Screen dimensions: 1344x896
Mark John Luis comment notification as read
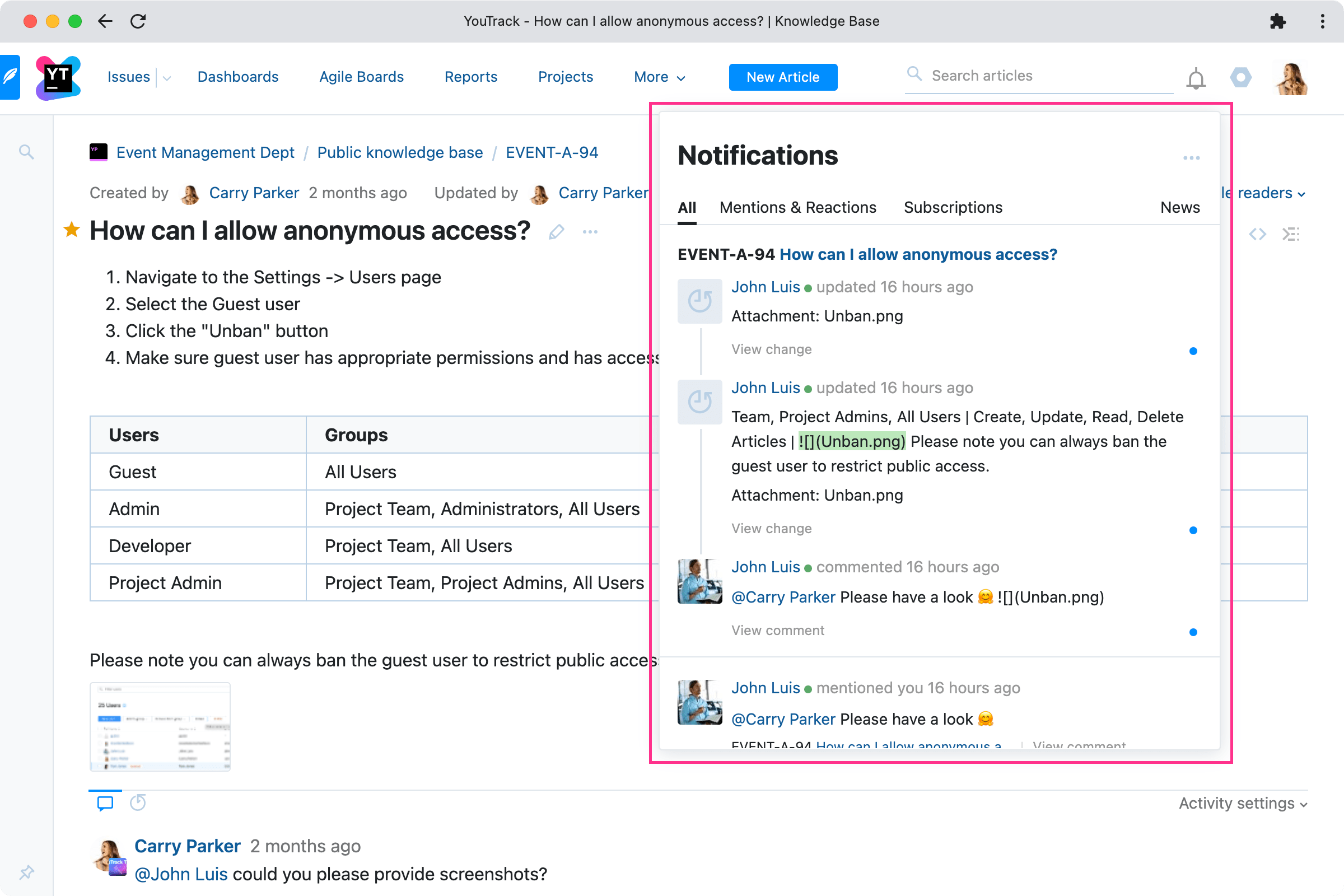click(1193, 632)
